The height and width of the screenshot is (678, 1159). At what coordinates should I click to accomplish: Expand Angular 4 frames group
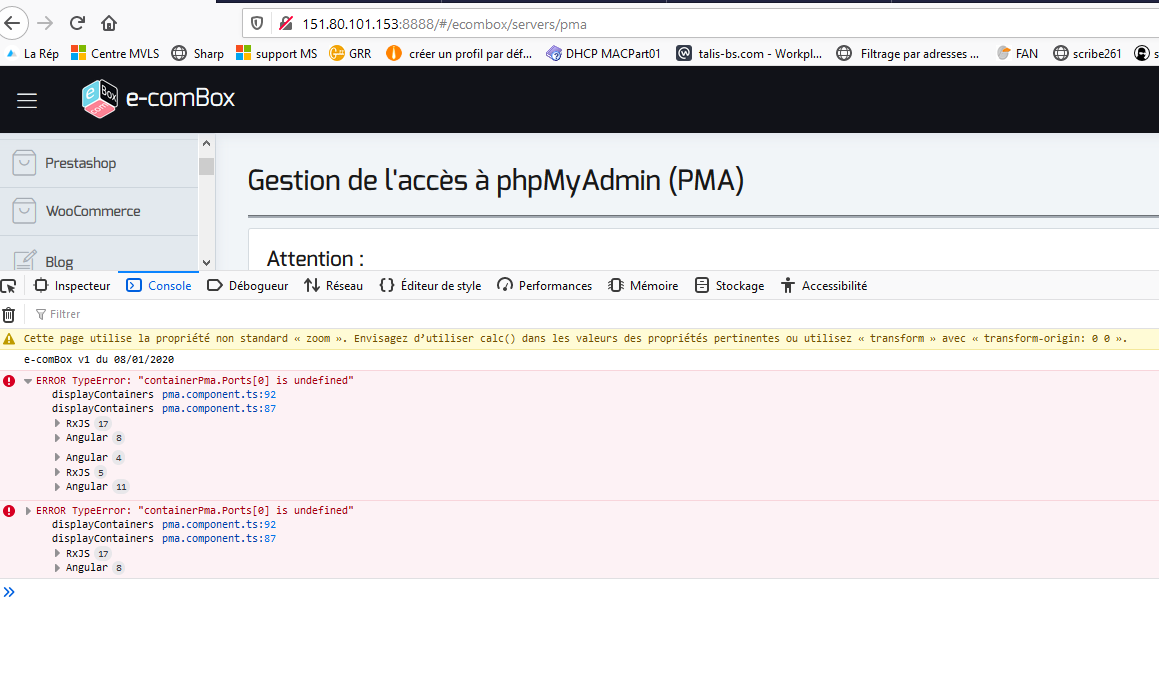click(57, 458)
